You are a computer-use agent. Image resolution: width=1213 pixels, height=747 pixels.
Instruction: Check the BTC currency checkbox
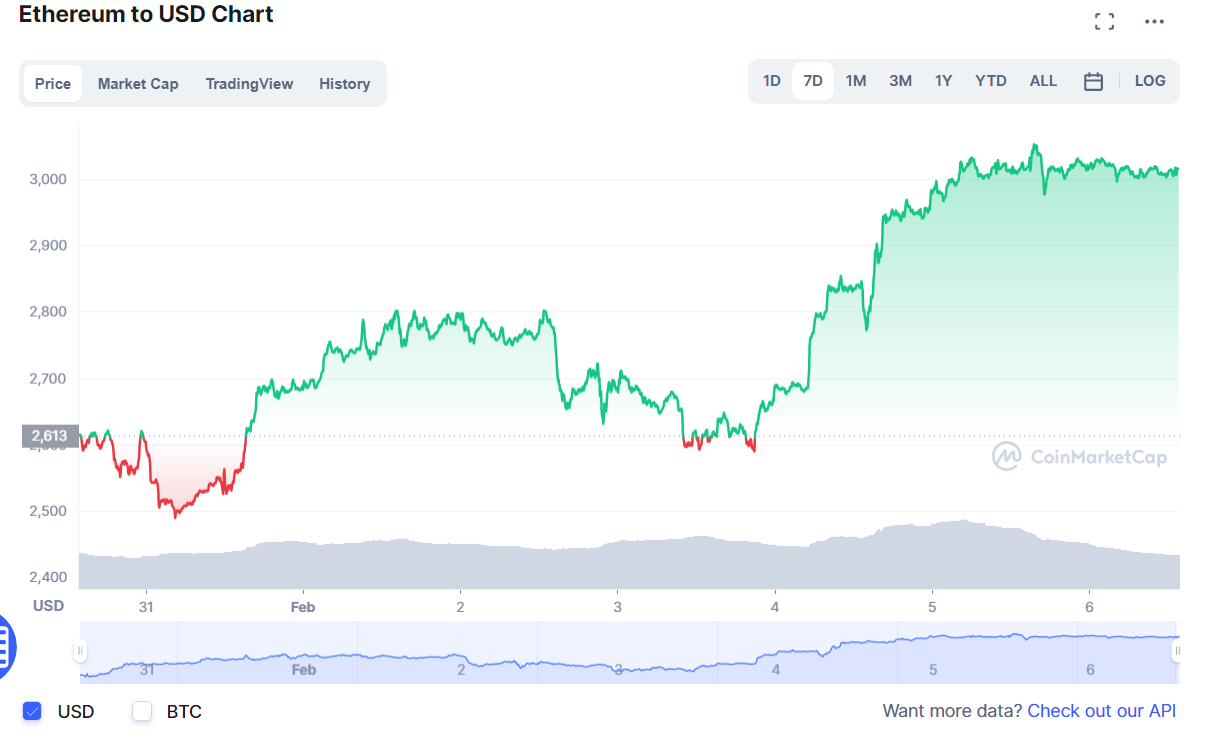(x=142, y=712)
